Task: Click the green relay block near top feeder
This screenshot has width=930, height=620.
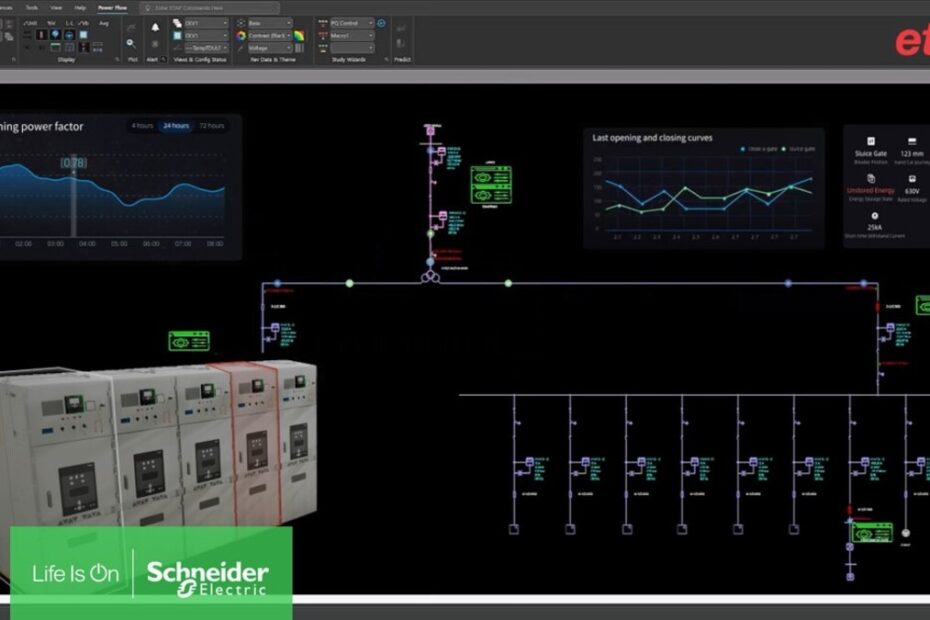Action: [491, 185]
